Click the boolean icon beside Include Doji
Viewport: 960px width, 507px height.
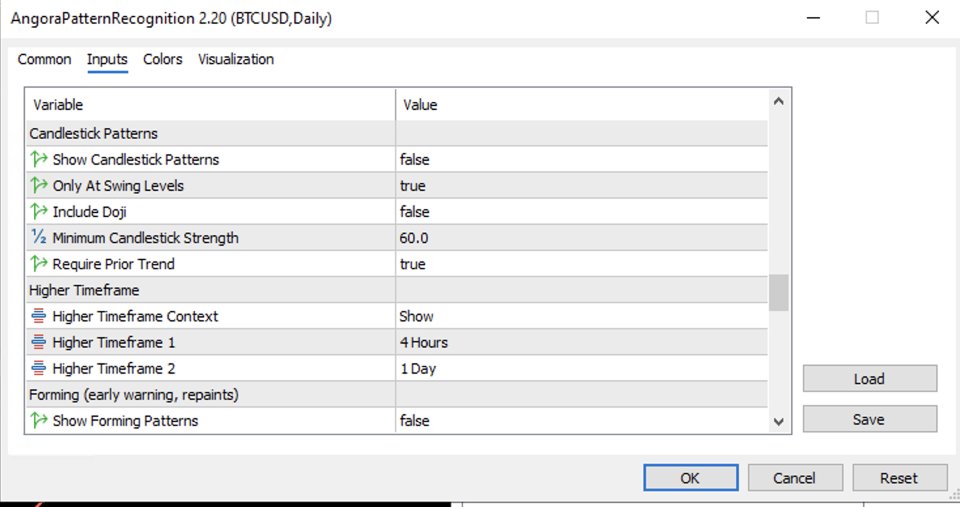tap(39, 212)
